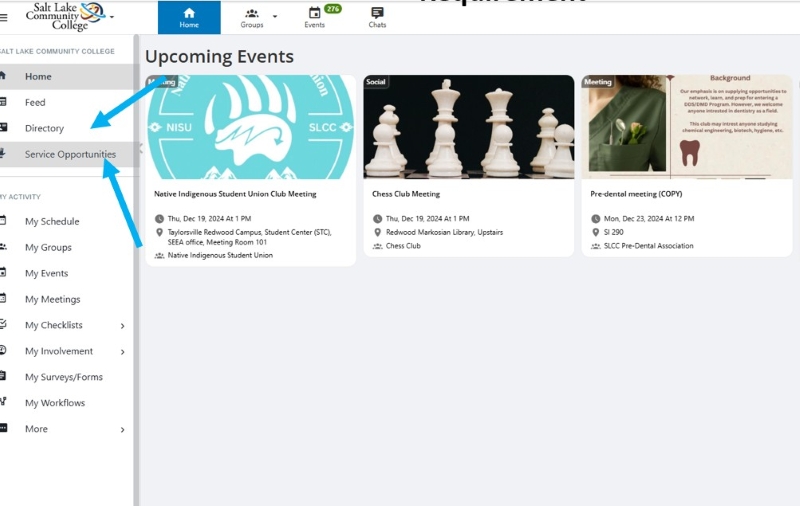Click the clock icon on Chess Club card

point(377,219)
